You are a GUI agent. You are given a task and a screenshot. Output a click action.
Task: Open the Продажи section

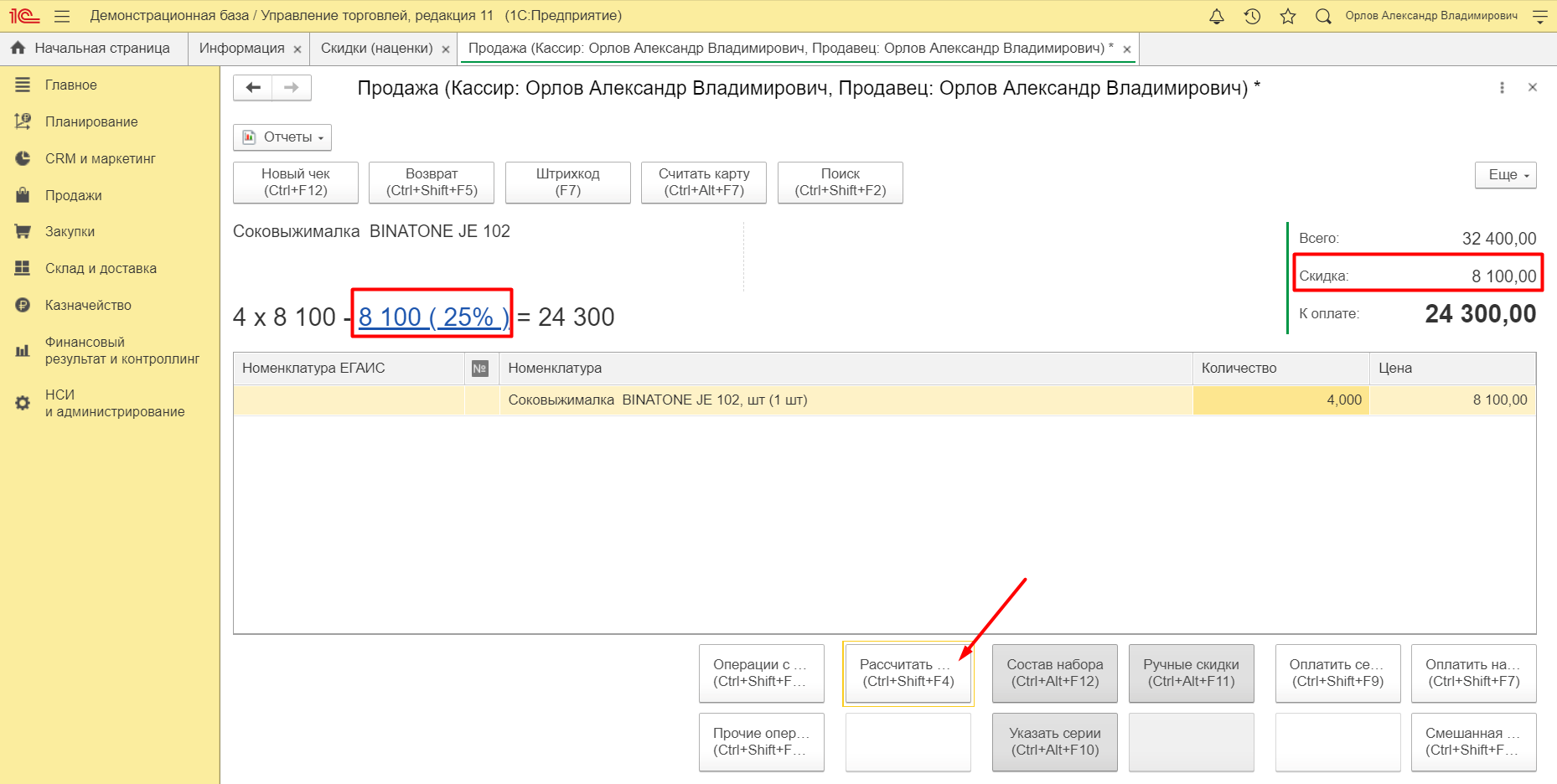[74, 195]
